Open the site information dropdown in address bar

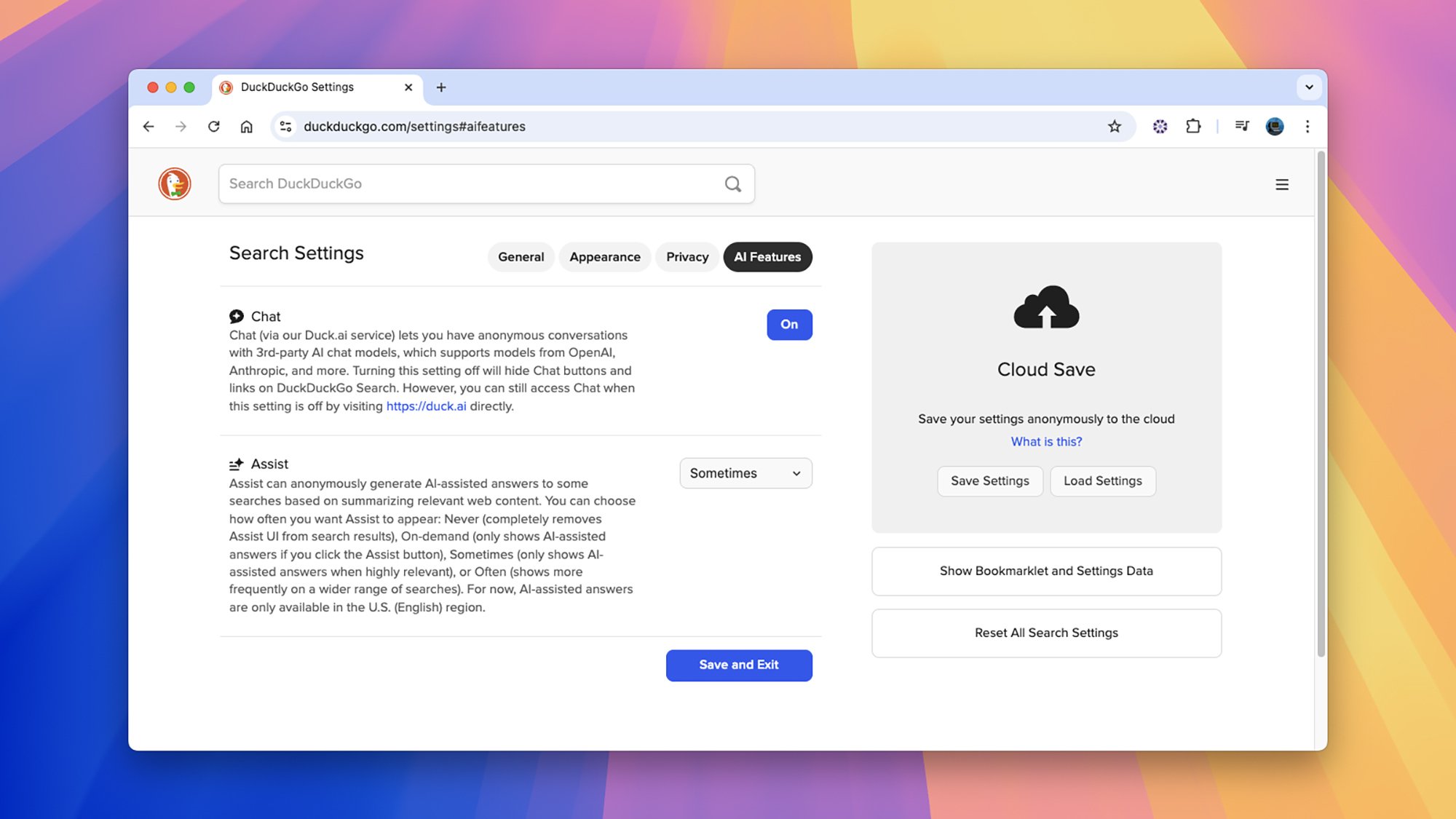click(x=285, y=126)
